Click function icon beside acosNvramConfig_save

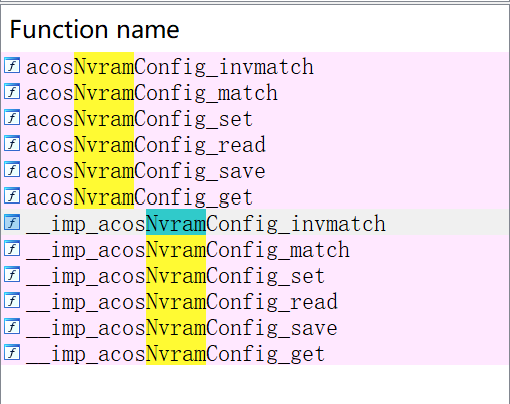(x=12, y=170)
